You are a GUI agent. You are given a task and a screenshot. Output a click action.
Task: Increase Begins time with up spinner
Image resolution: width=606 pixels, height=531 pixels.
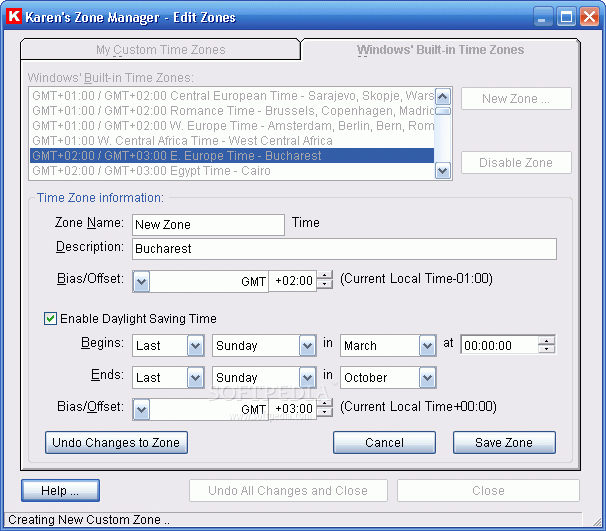pos(546,340)
